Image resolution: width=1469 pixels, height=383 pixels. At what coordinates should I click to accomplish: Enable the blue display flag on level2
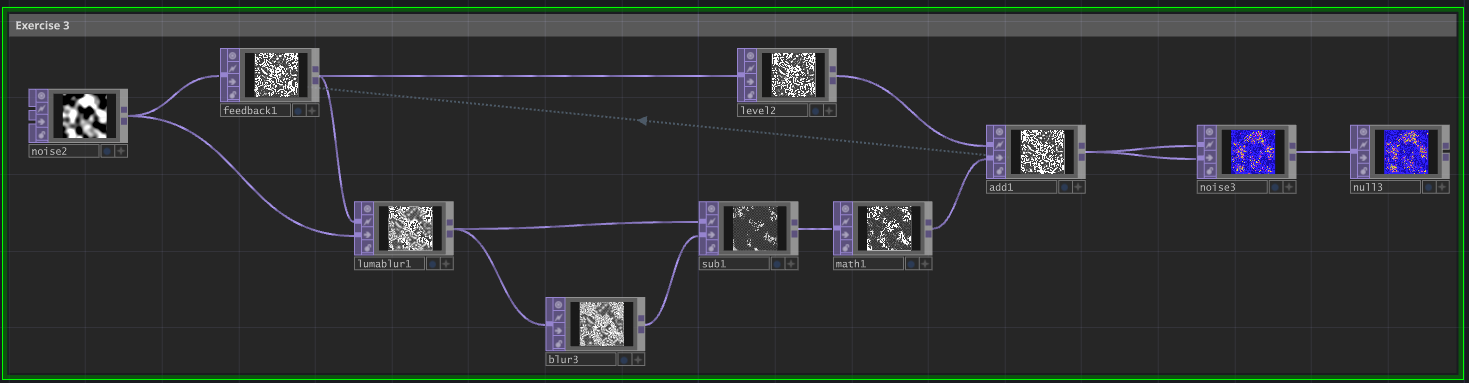coord(816,111)
